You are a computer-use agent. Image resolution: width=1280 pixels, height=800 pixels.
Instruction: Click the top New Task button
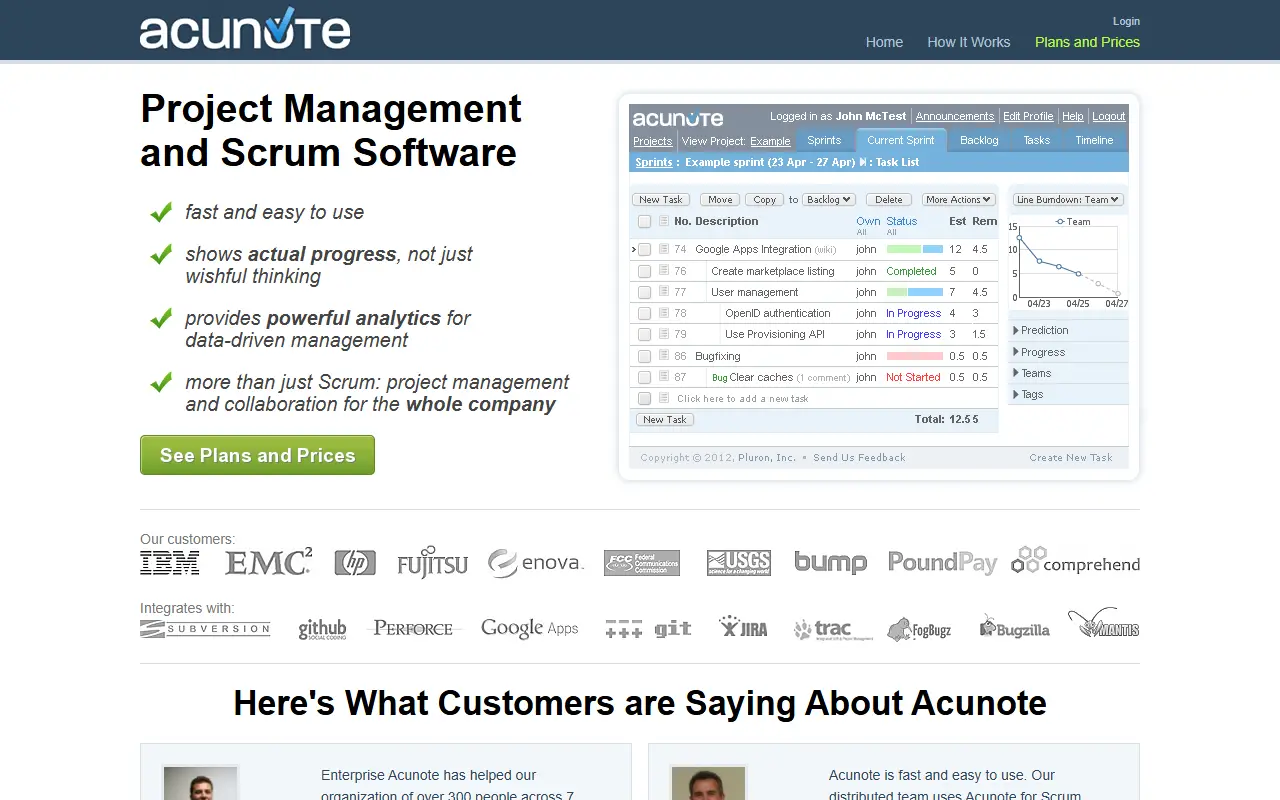(x=661, y=200)
